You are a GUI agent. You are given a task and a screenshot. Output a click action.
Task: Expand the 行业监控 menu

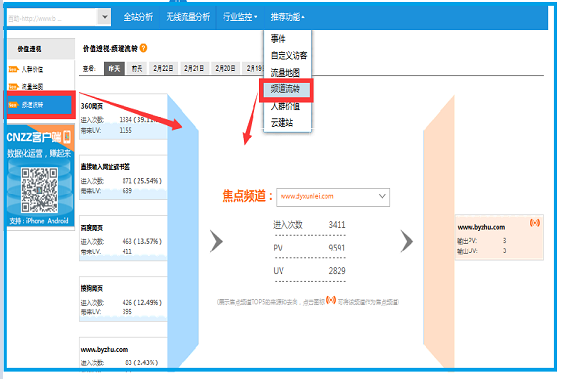pyautogui.click(x=240, y=17)
